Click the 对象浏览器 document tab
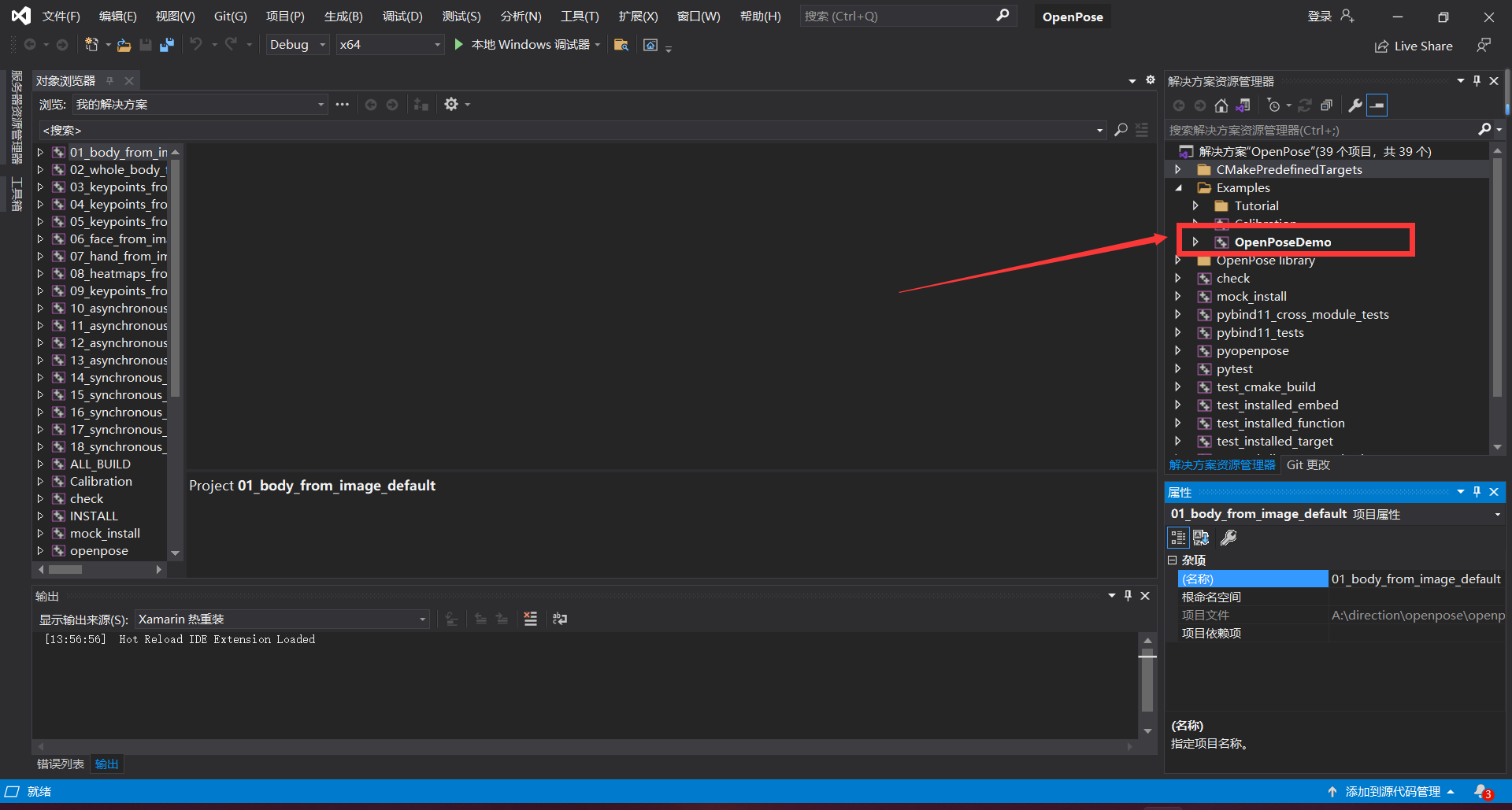The image size is (1512, 810). (x=65, y=81)
